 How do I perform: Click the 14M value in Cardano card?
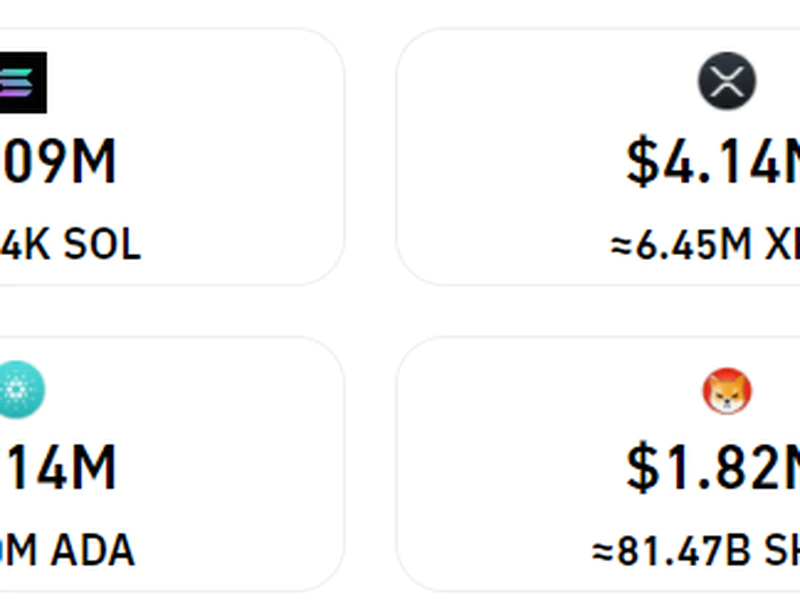[x=58, y=468]
